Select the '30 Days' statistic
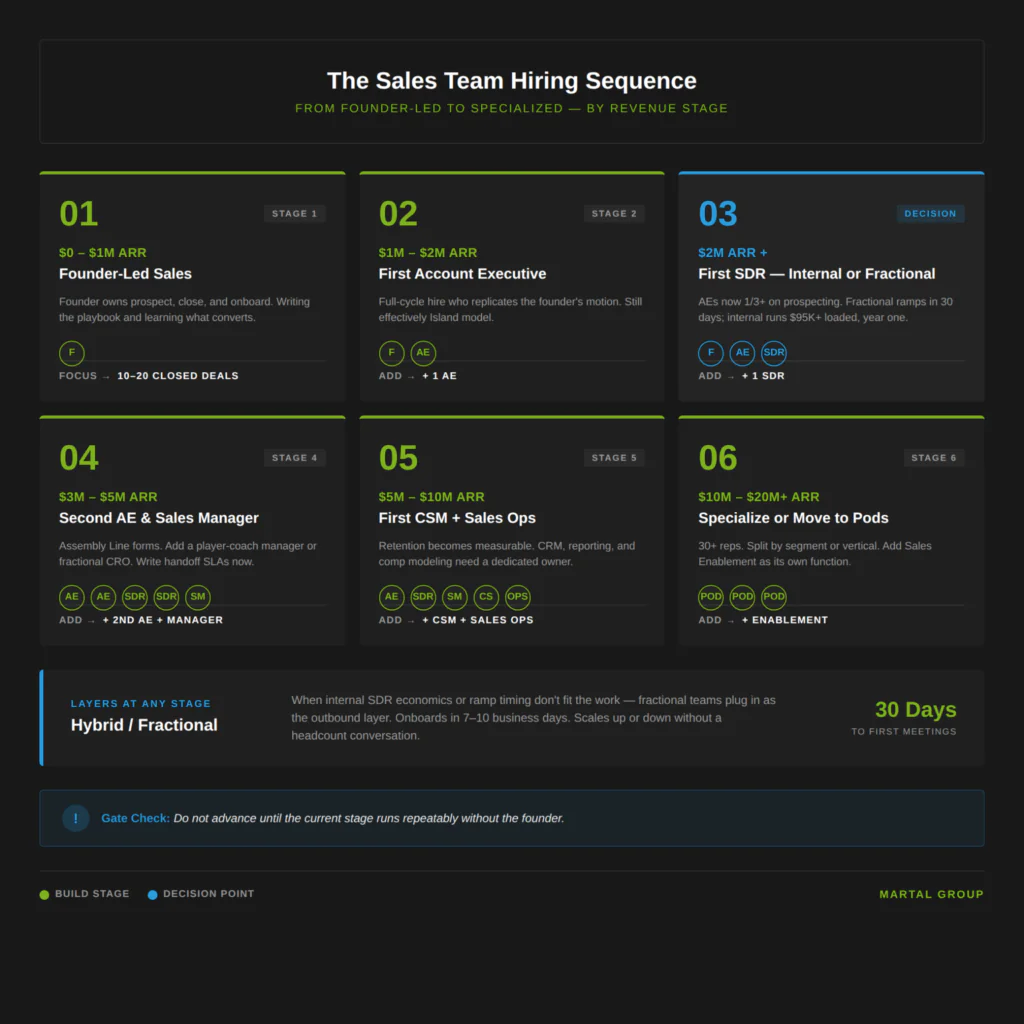Viewport: 1024px width, 1024px height. point(916,710)
